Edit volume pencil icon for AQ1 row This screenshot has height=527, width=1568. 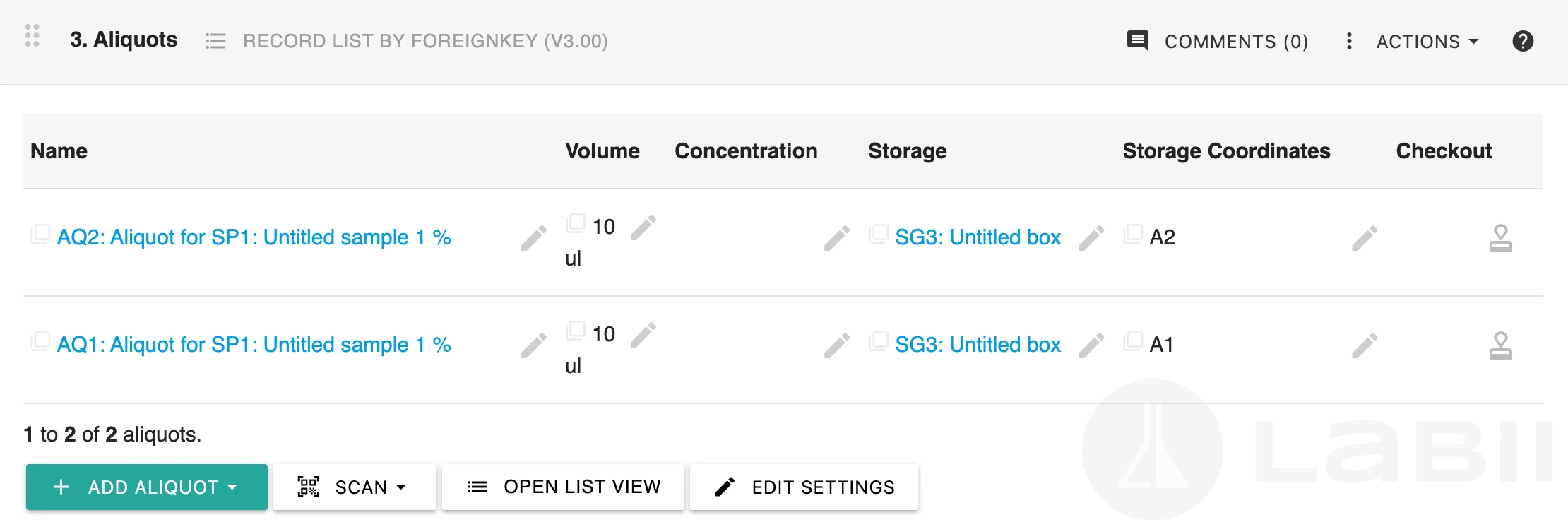tap(643, 334)
